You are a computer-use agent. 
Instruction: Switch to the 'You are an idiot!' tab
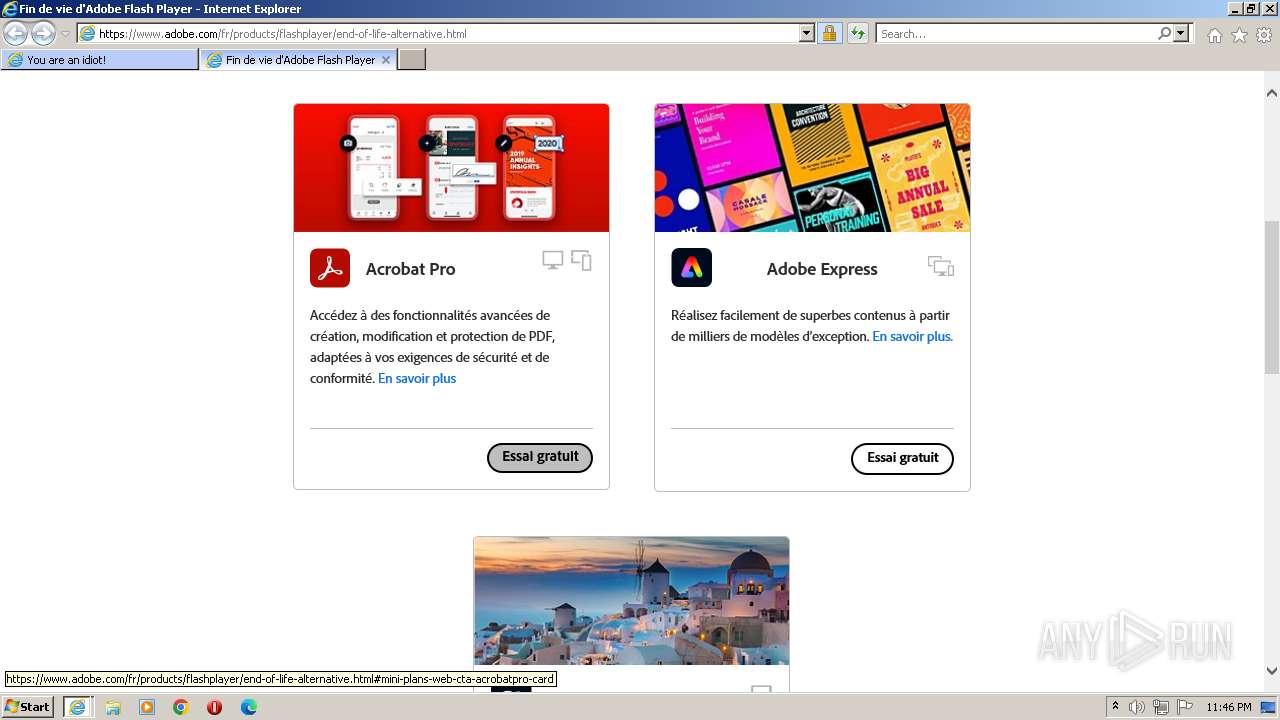click(100, 60)
